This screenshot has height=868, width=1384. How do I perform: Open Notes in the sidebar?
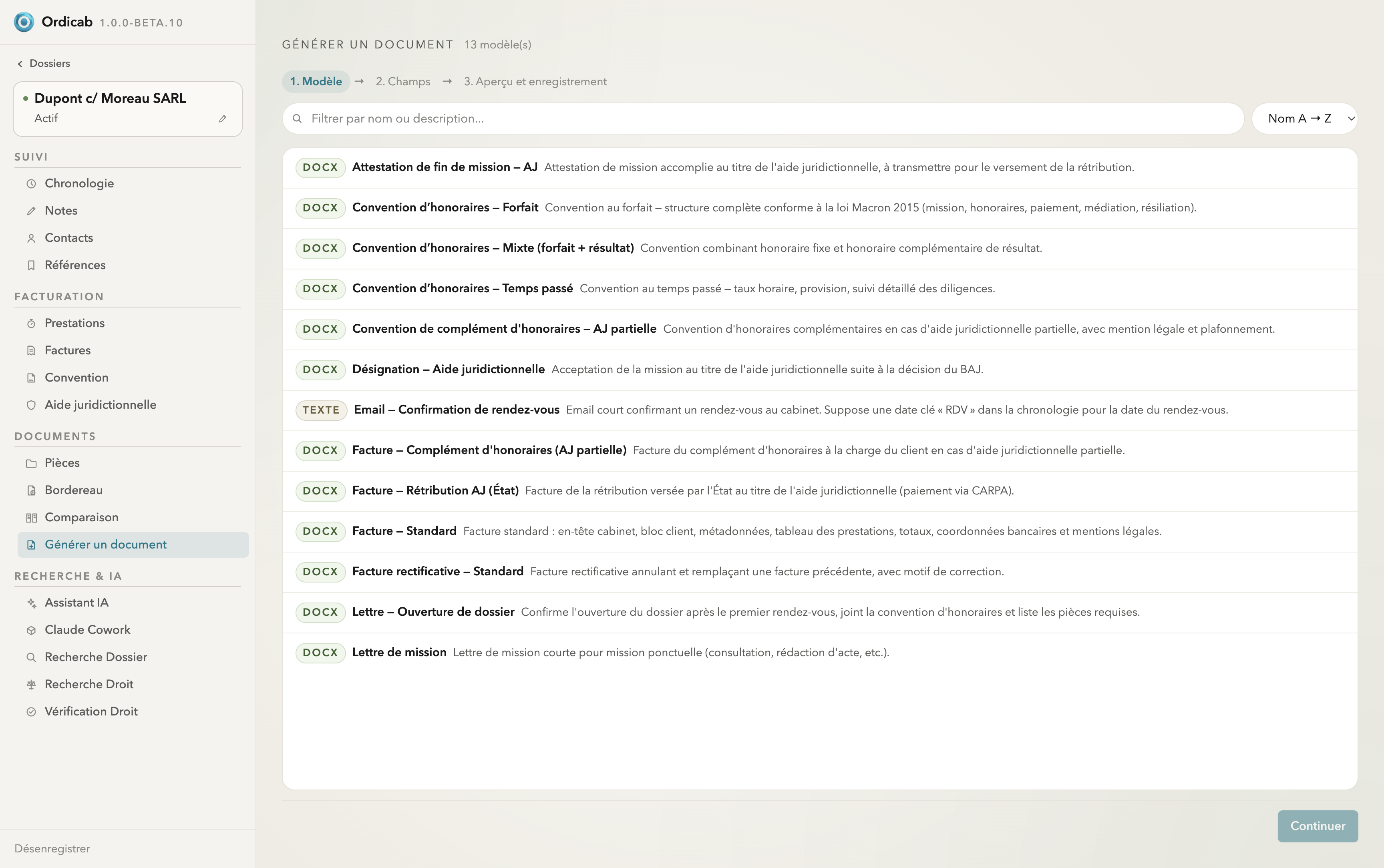(x=133, y=211)
